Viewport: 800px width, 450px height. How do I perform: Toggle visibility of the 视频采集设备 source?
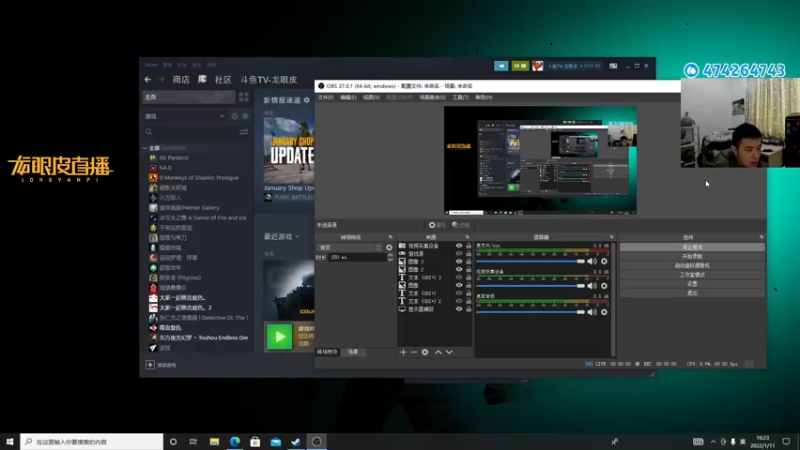click(459, 246)
